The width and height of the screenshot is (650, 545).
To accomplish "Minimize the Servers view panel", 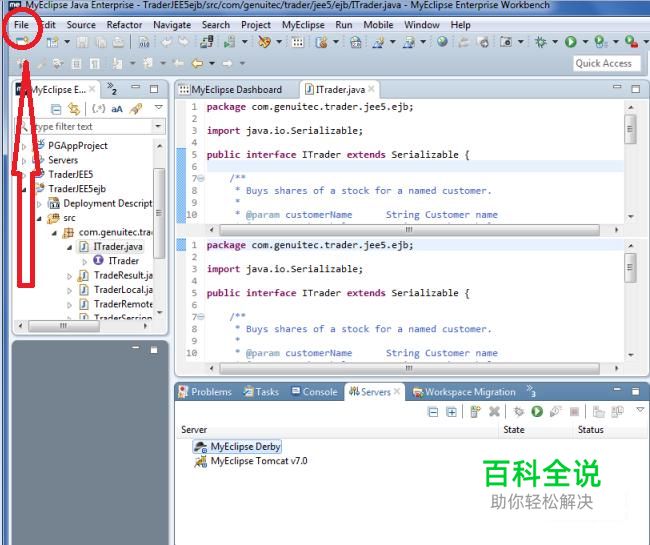I will (616, 391).
